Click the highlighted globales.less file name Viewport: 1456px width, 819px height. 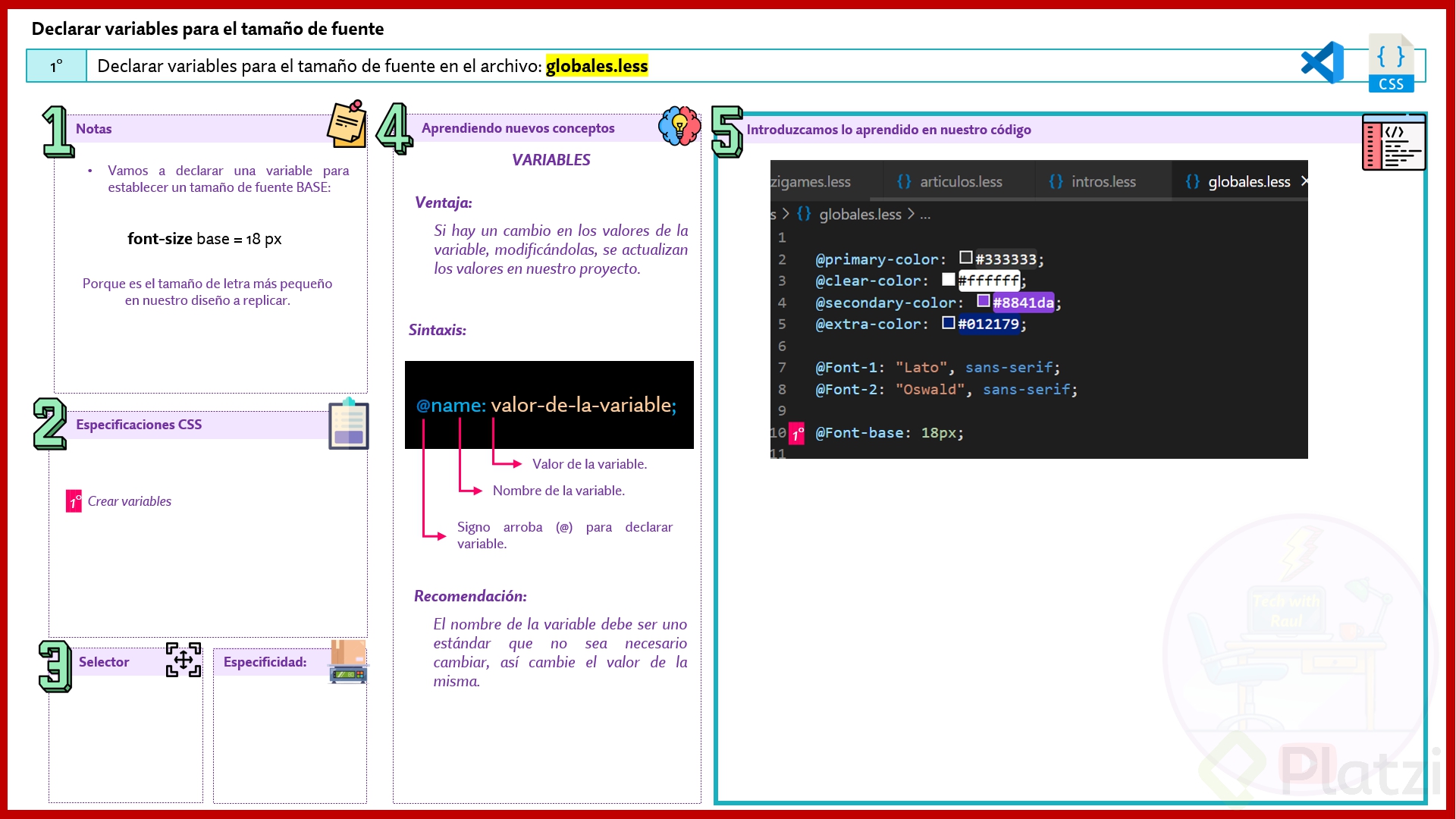pyautogui.click(x=596, y=66)
